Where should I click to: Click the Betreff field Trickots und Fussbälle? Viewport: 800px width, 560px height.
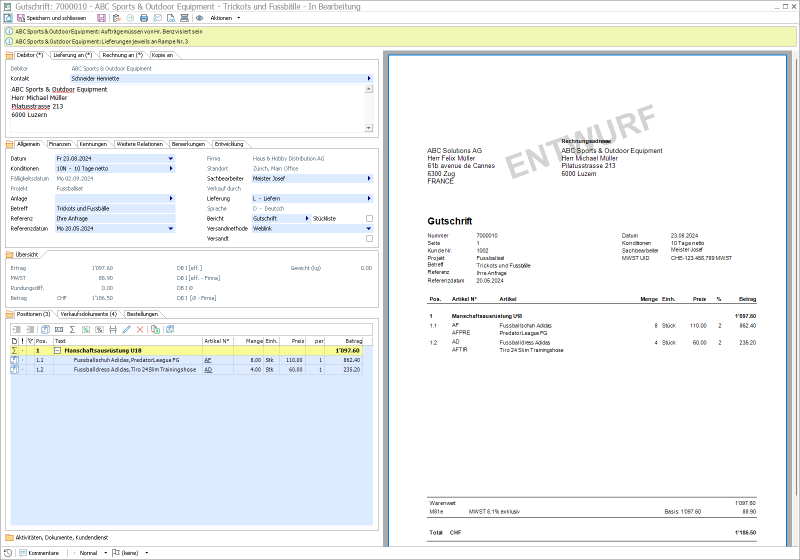coord(115,209)
